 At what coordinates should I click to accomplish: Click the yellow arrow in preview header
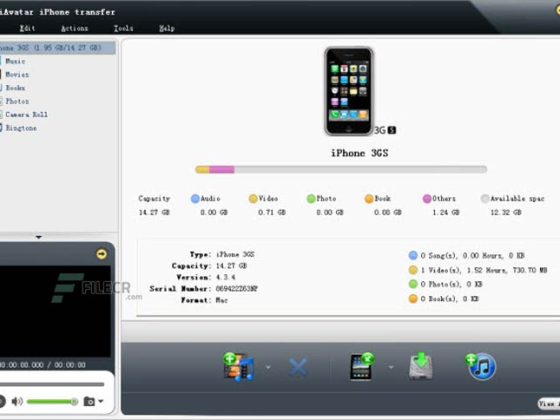coord(101,254)
